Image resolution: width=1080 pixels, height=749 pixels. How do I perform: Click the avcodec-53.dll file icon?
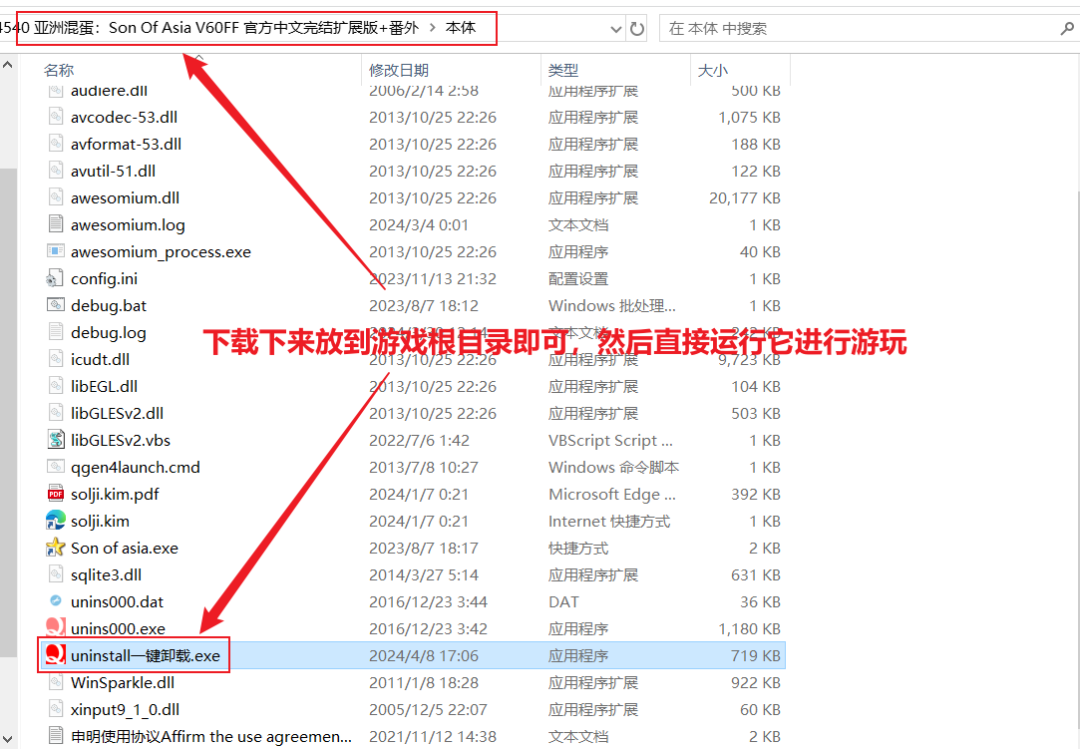(56, 117)
